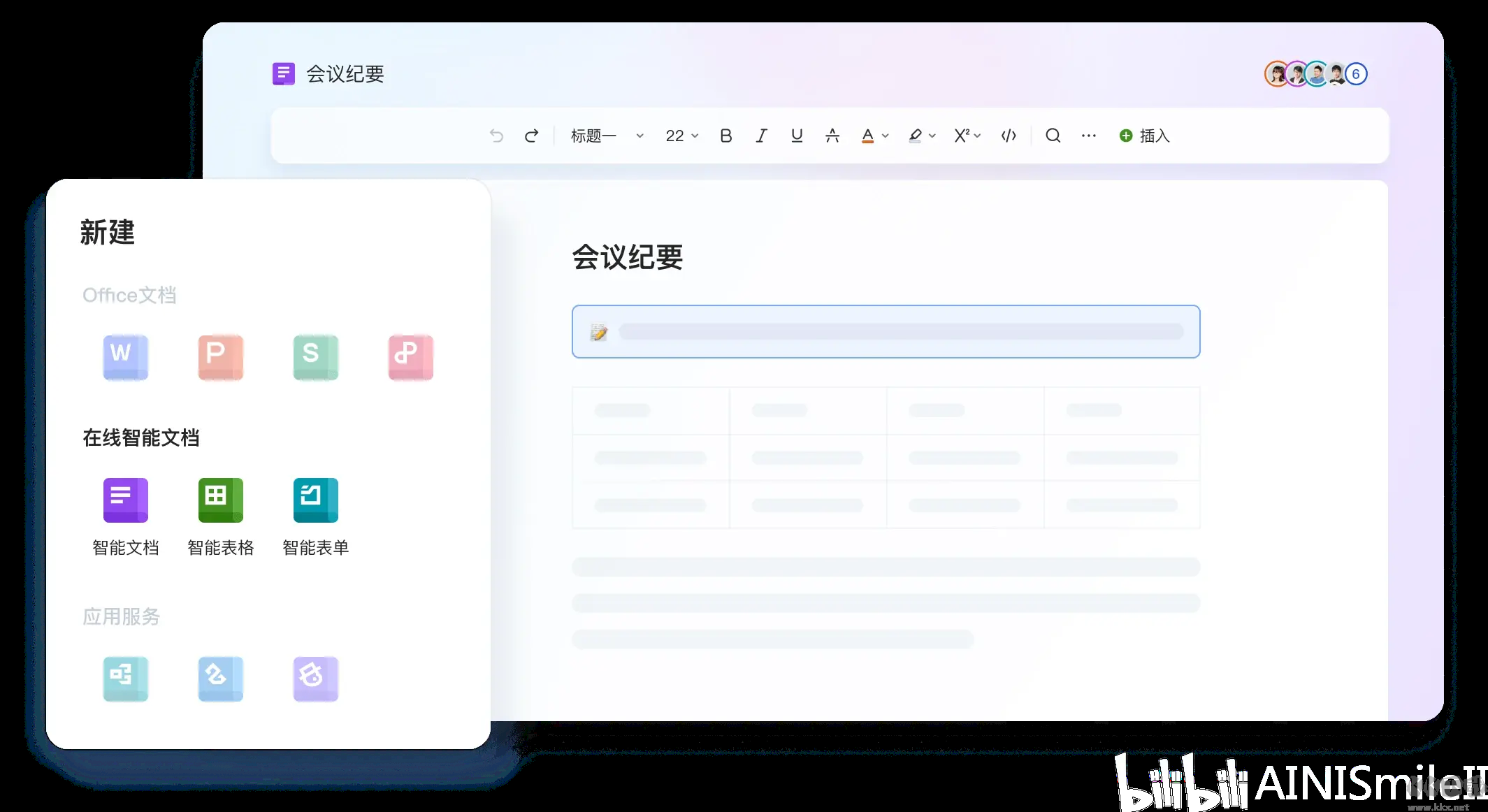Click the 在线智能文档 section label
This screenshot has width=1488, height=812.
(x=141, y=437)
